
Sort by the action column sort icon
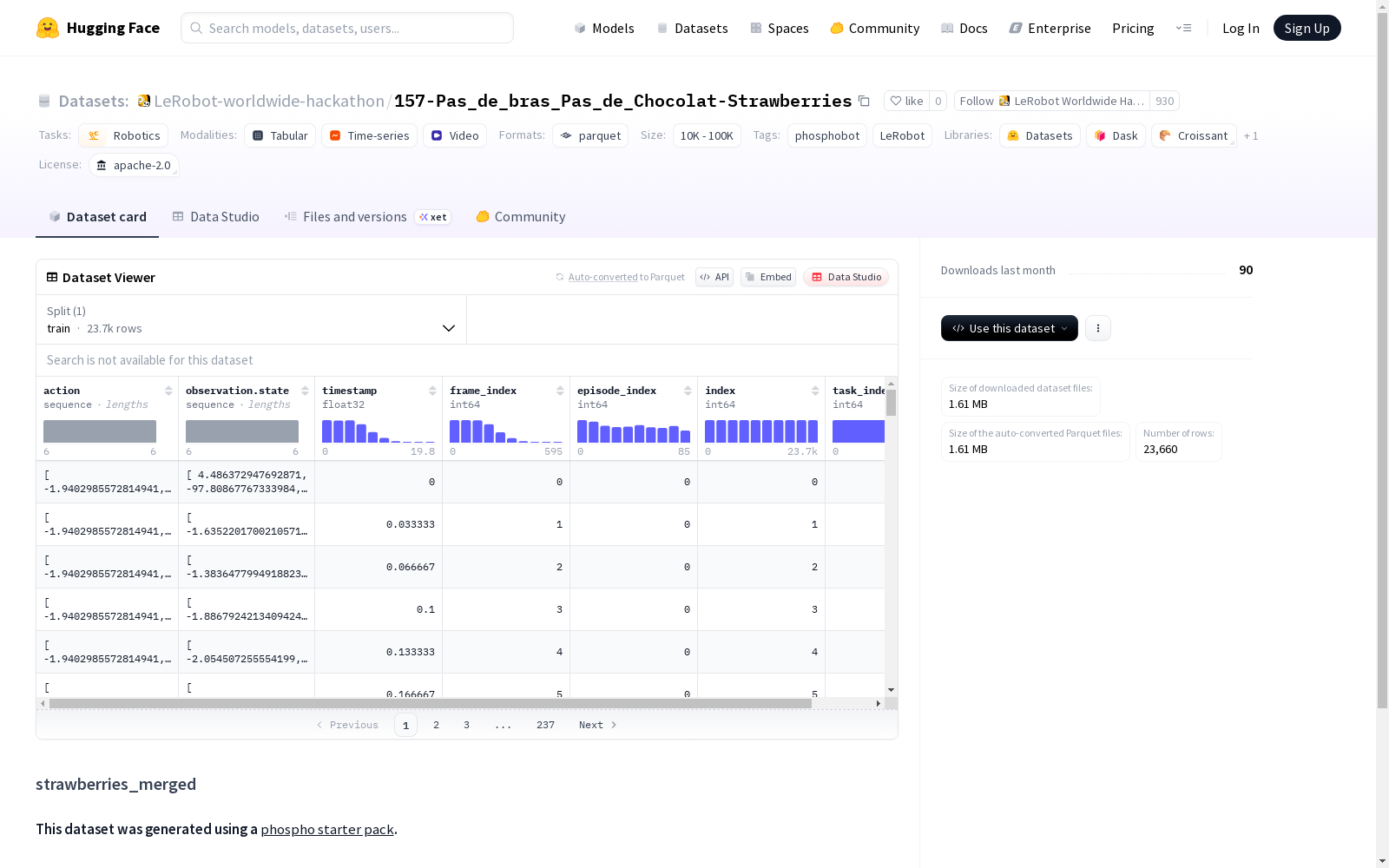click(x=168, y=391)
